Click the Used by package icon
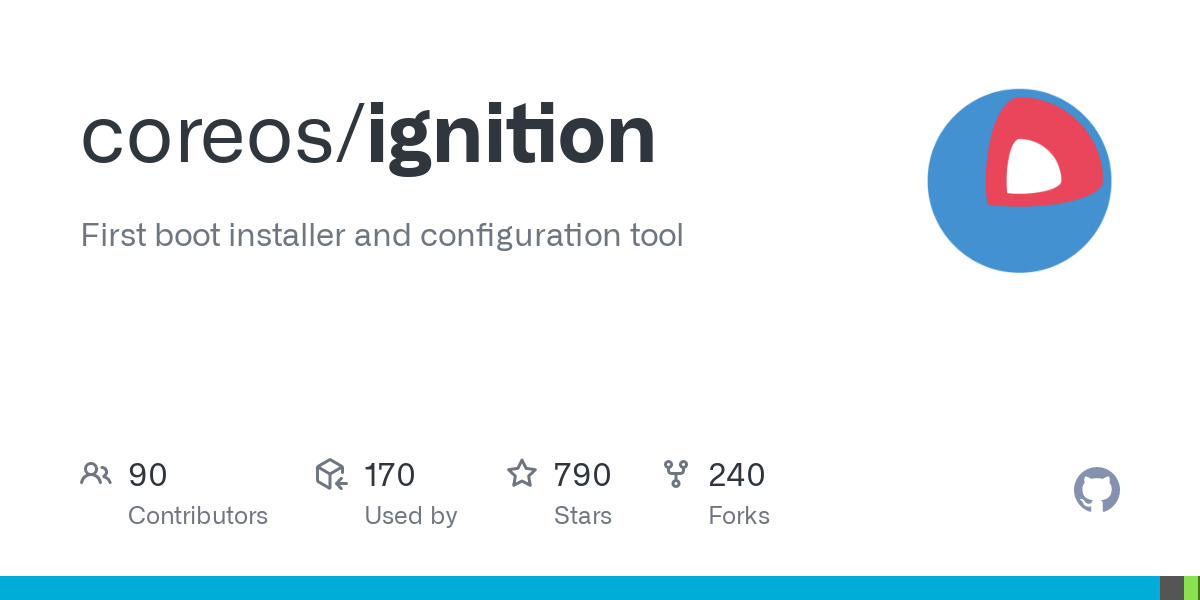This screenshot has width=1200, height=600. 331,474
